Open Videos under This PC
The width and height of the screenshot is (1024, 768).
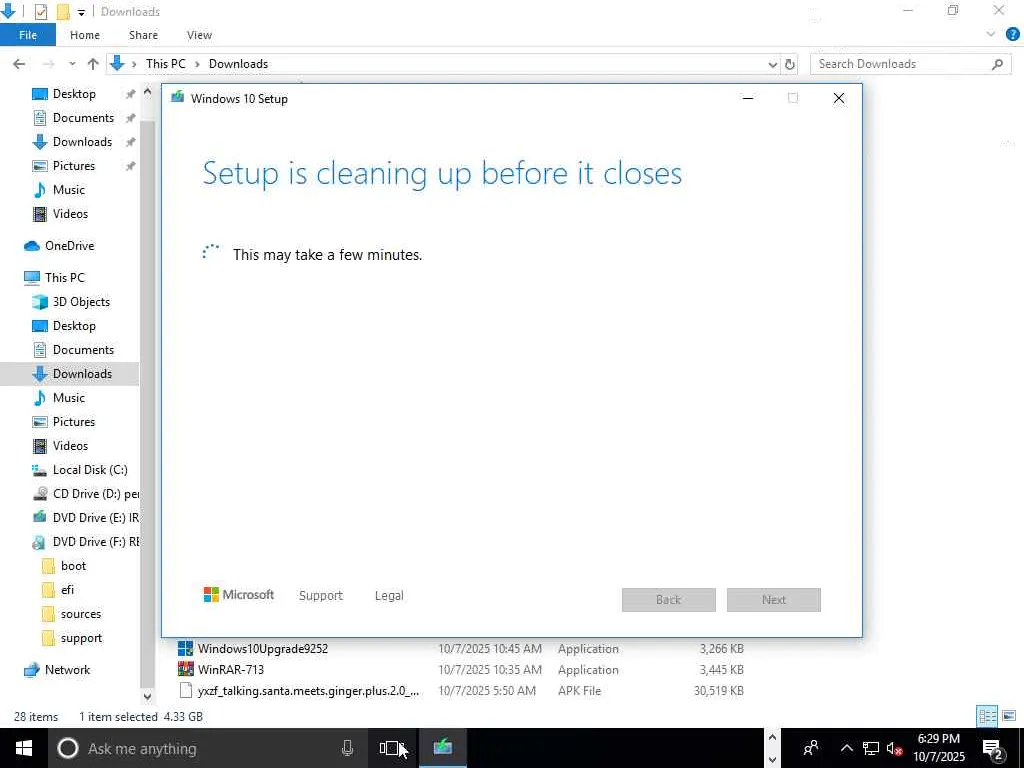pyautogui.click(x=70, y=446)
